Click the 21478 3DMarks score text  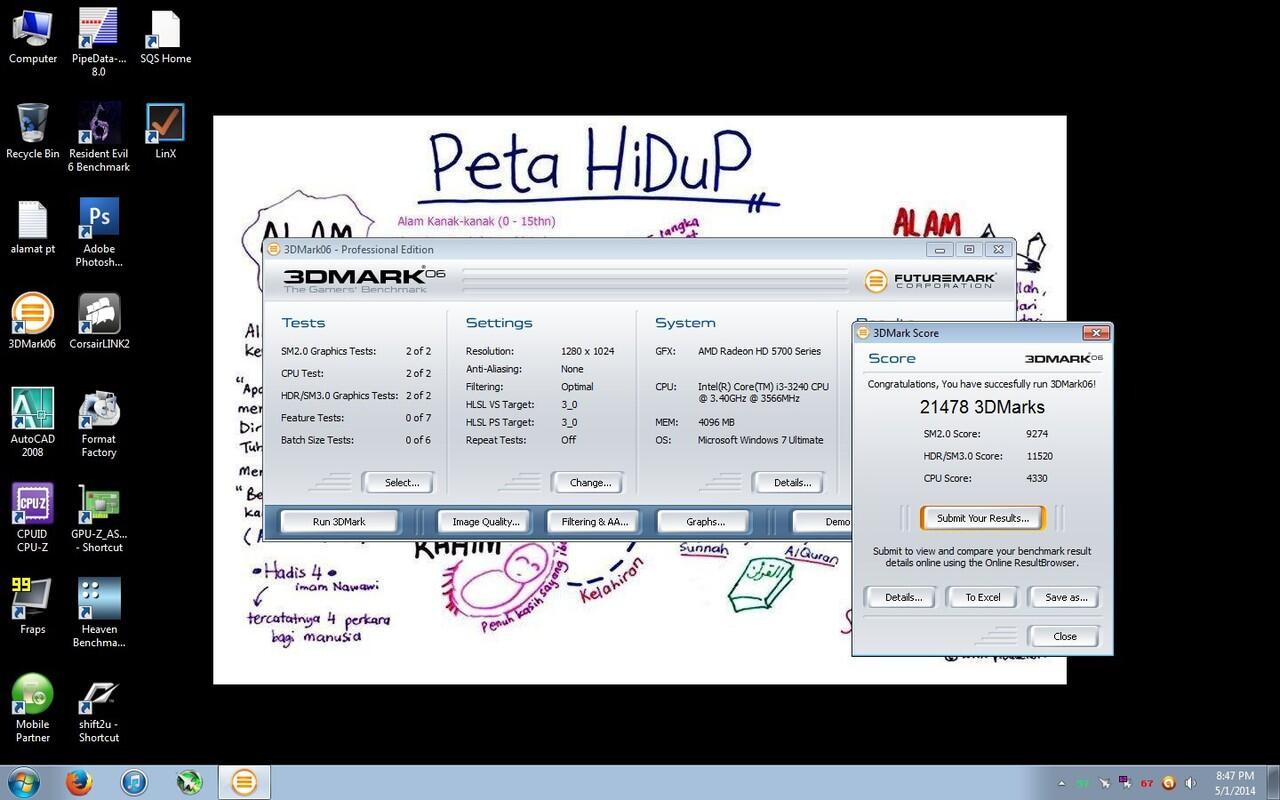point(982,407)
